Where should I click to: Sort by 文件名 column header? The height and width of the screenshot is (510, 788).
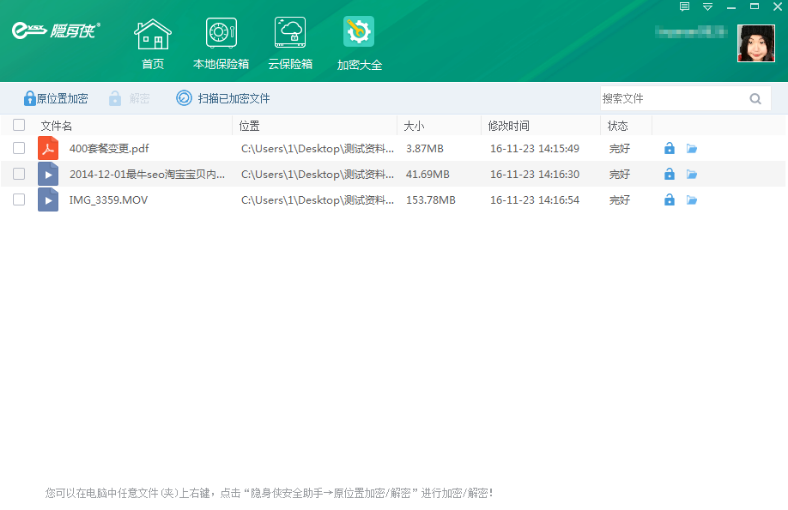point(56,126)
